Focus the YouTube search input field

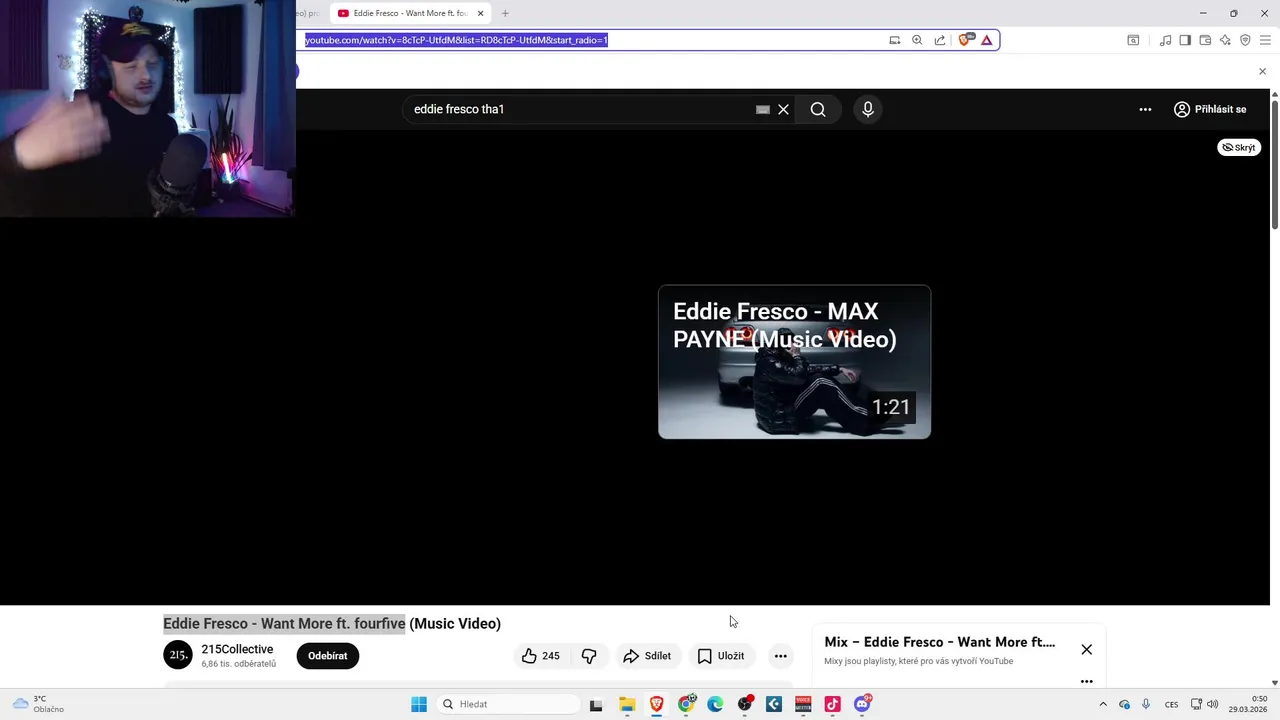click(580, 109)
